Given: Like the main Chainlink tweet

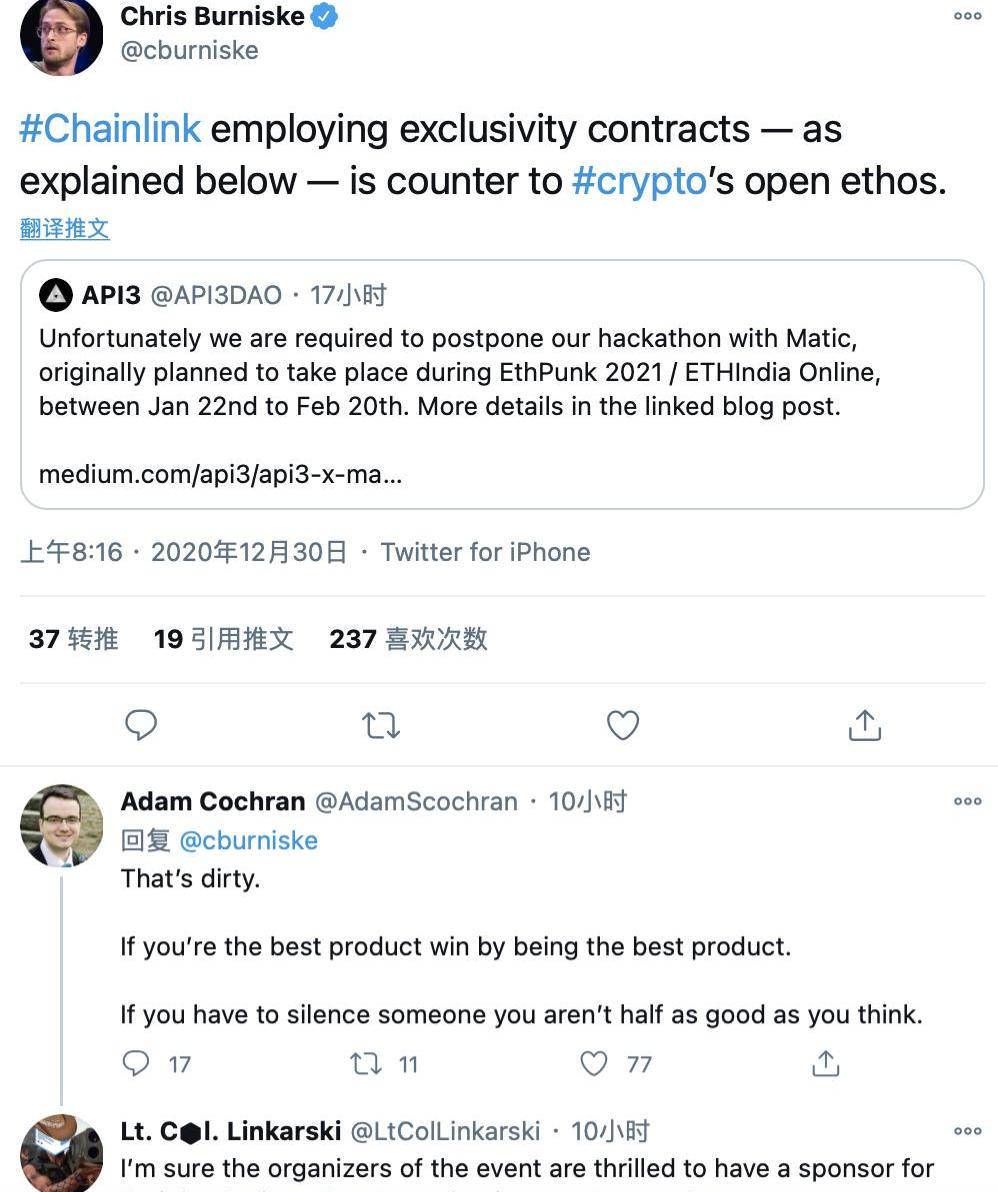Looking at the screenshot, I should (x=623, y=725).
